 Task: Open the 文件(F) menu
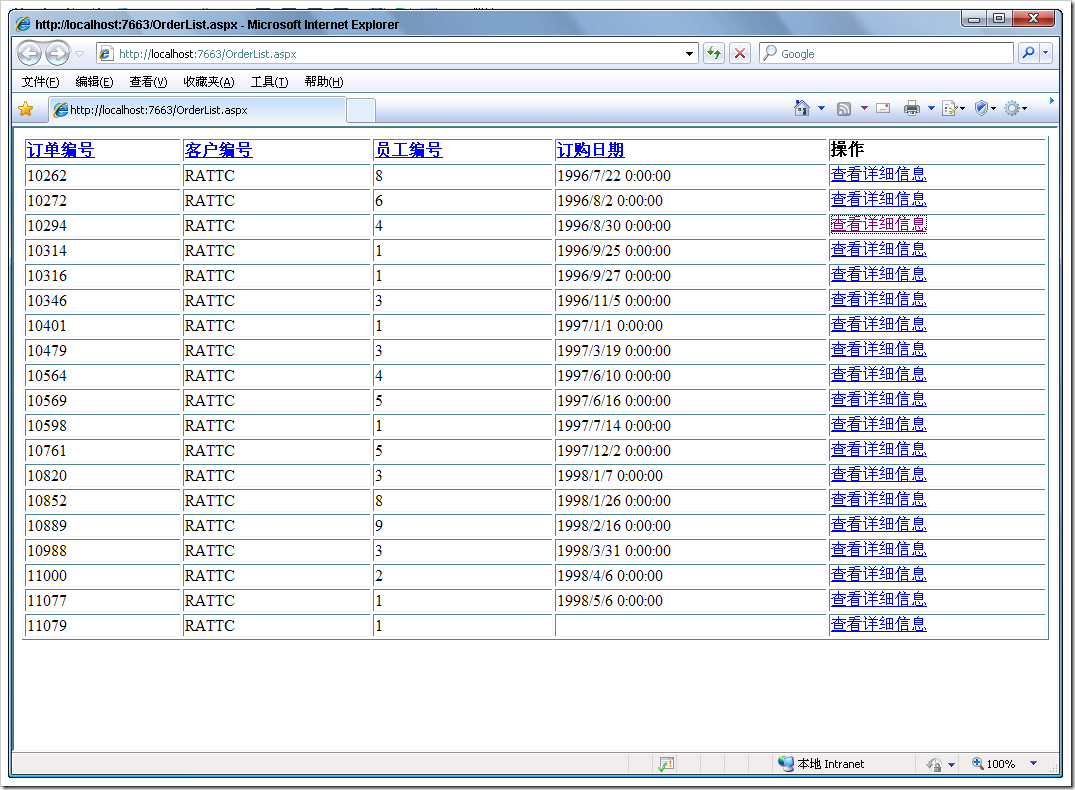40,82
